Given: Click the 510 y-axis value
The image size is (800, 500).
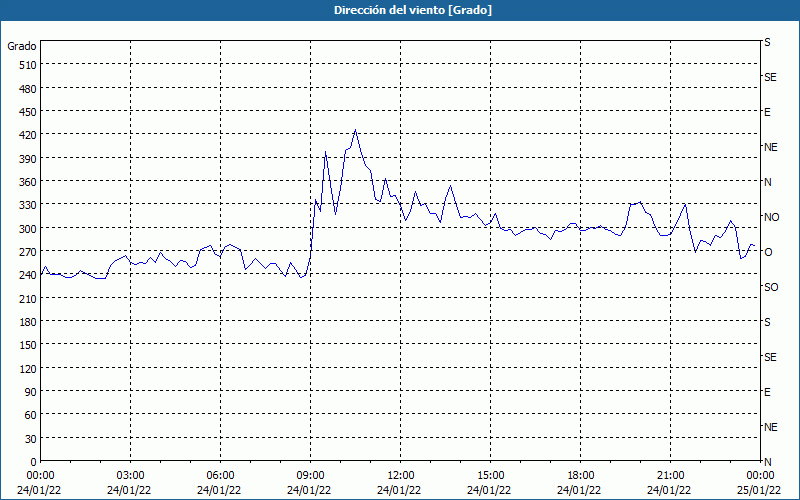Looking at the screenshot, I should tap(28, 65).
